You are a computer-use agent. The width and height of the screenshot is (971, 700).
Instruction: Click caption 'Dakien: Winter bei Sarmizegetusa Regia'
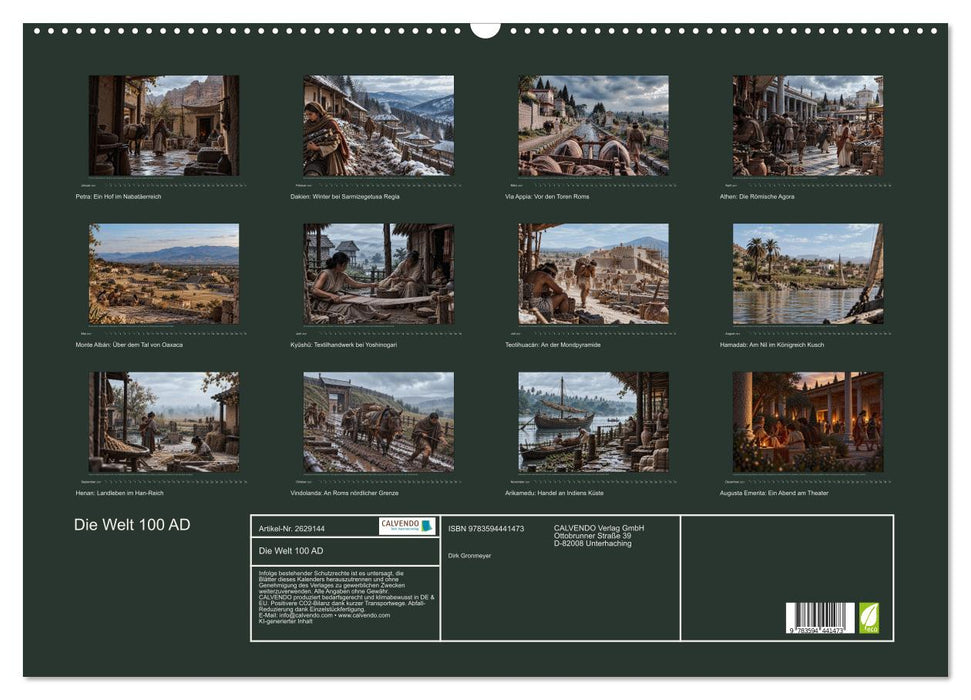point(345,196)
